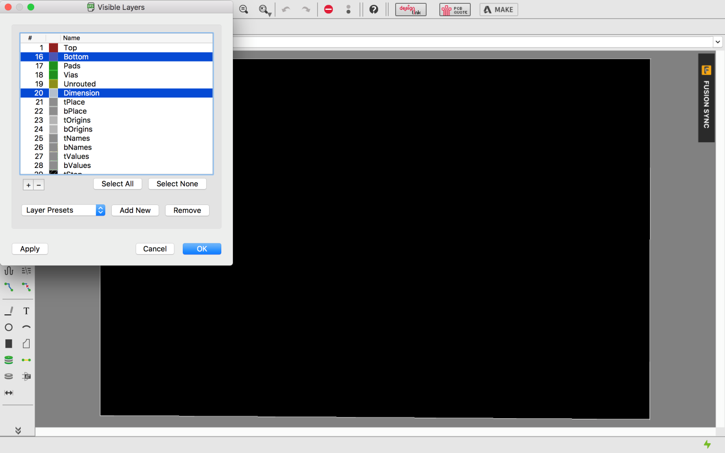Select the Dimension measurement tool
The image size is (725, 453).
point(9,393)
